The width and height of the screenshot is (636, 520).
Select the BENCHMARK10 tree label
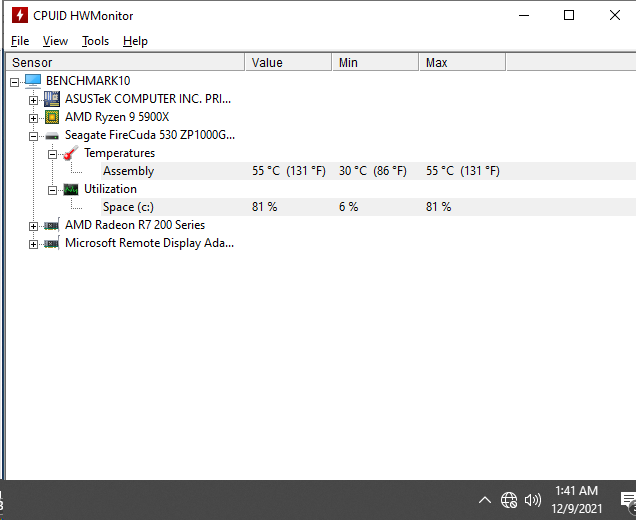click(88, 81)
